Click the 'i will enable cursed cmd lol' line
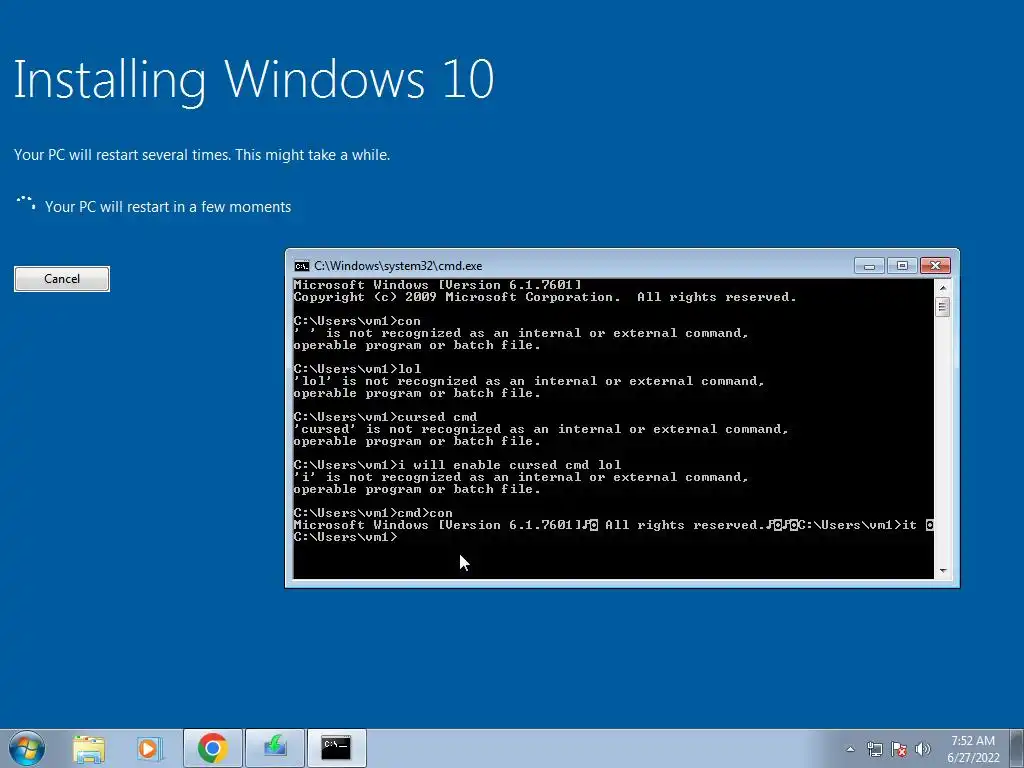Image resolution: width=1024 pixels, height=768 pixels. tap(457, 465)
